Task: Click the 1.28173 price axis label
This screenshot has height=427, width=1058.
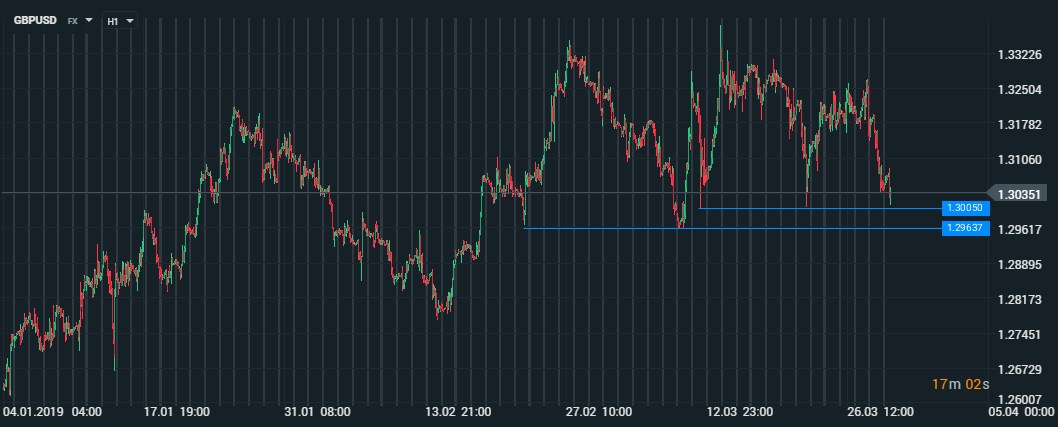Action: click(x=1018, y=300)
